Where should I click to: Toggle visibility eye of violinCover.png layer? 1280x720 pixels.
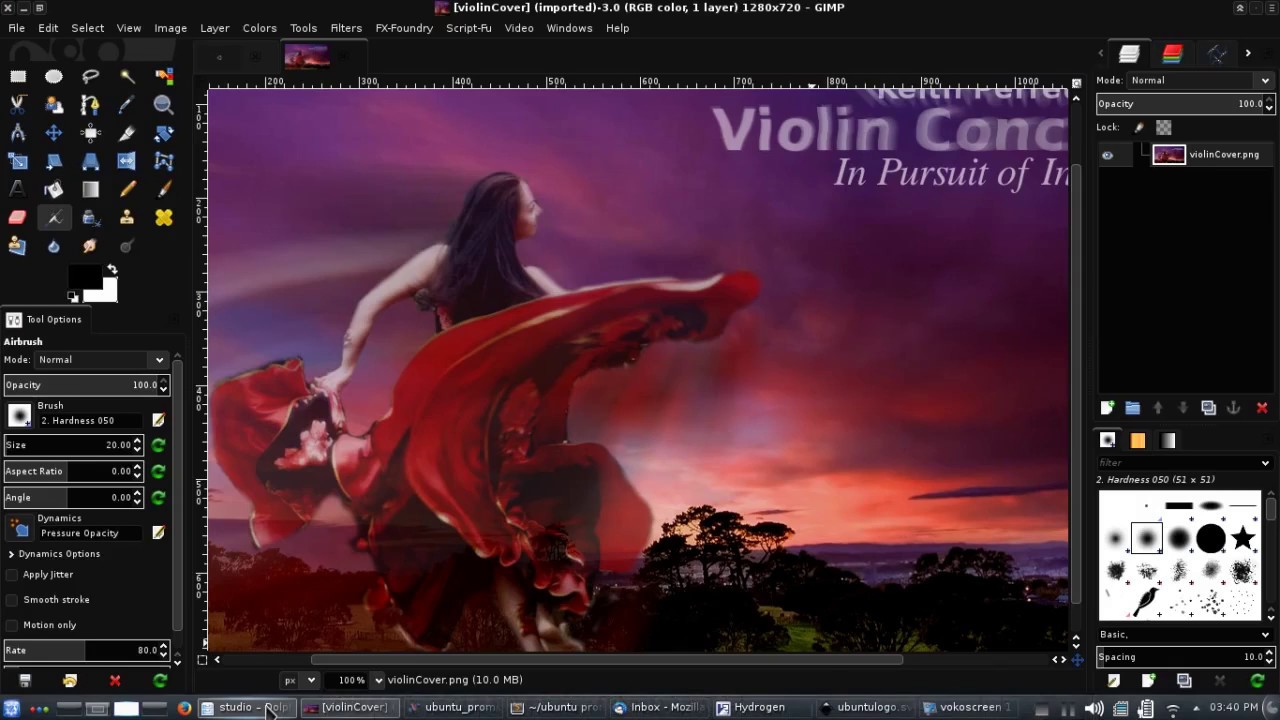(x=1107, y=155)
